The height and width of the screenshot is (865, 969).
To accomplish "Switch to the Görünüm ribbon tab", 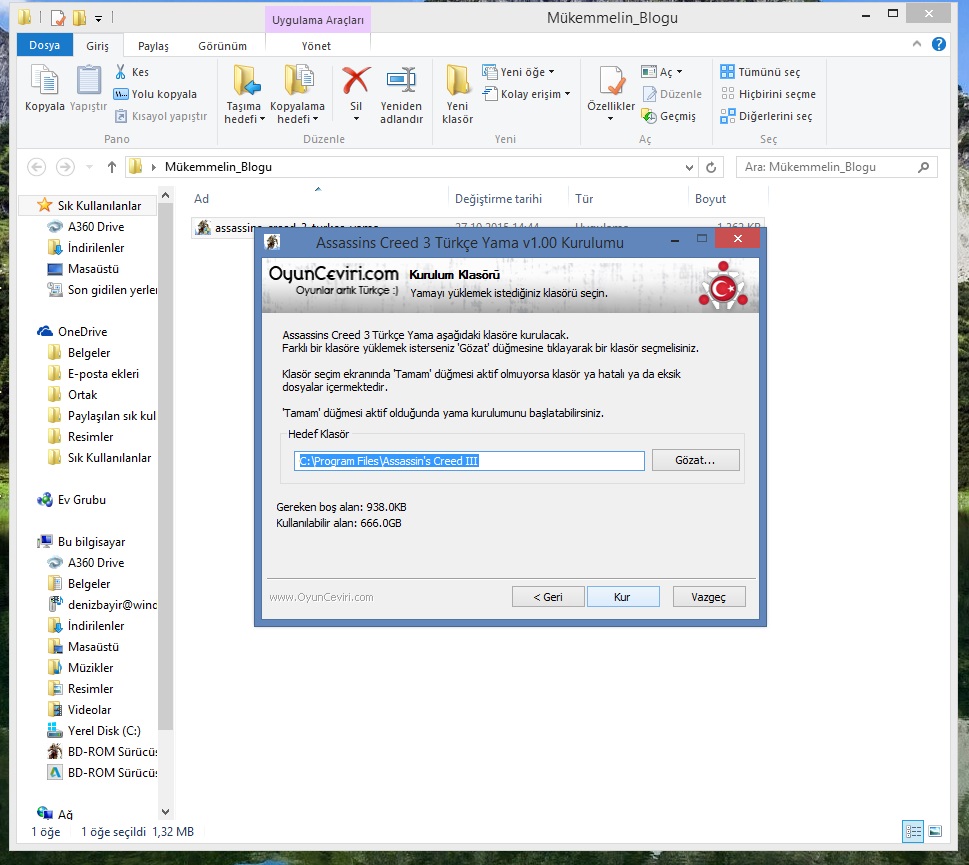I will click(x=222, y=46).
